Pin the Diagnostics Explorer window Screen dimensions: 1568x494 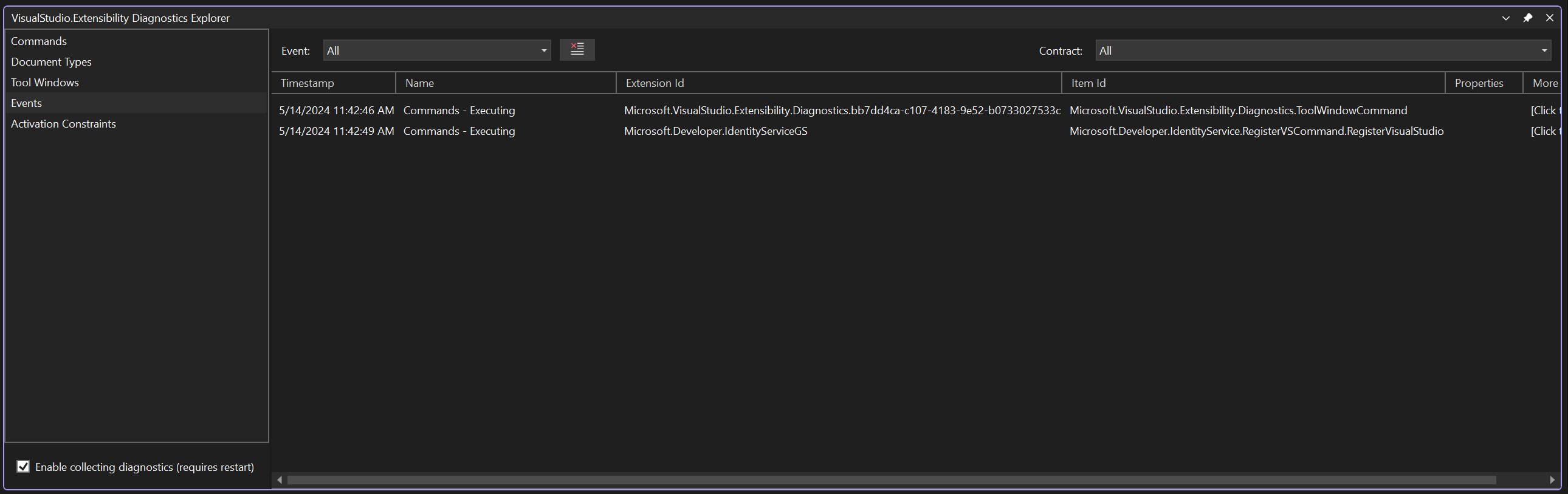1528,18
